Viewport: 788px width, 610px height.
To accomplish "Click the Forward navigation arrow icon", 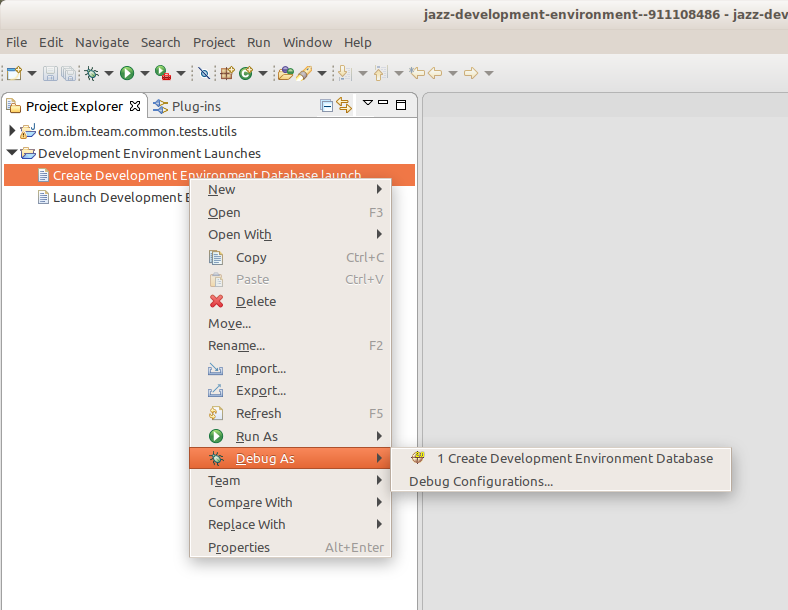I will tap(471, 73).
